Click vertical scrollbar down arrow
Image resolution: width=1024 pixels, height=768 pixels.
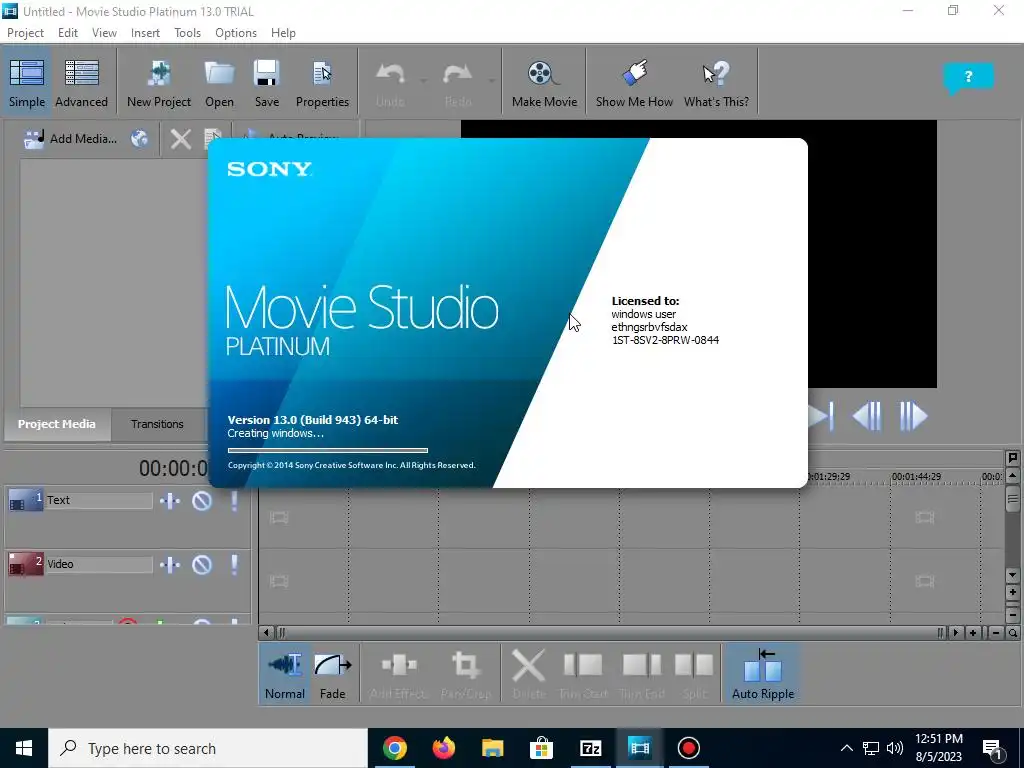(1012, 575)
